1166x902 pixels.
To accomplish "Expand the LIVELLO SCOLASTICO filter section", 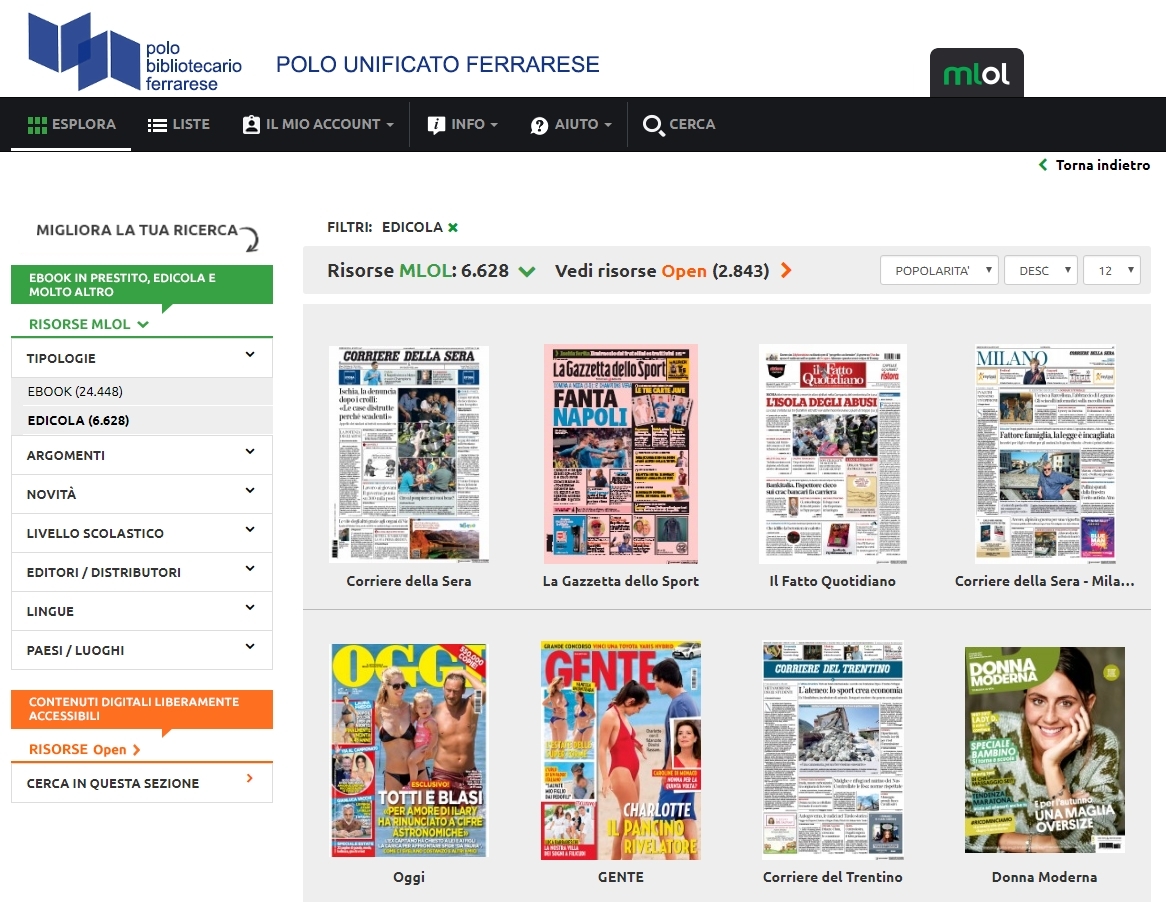I will (141, 533).
